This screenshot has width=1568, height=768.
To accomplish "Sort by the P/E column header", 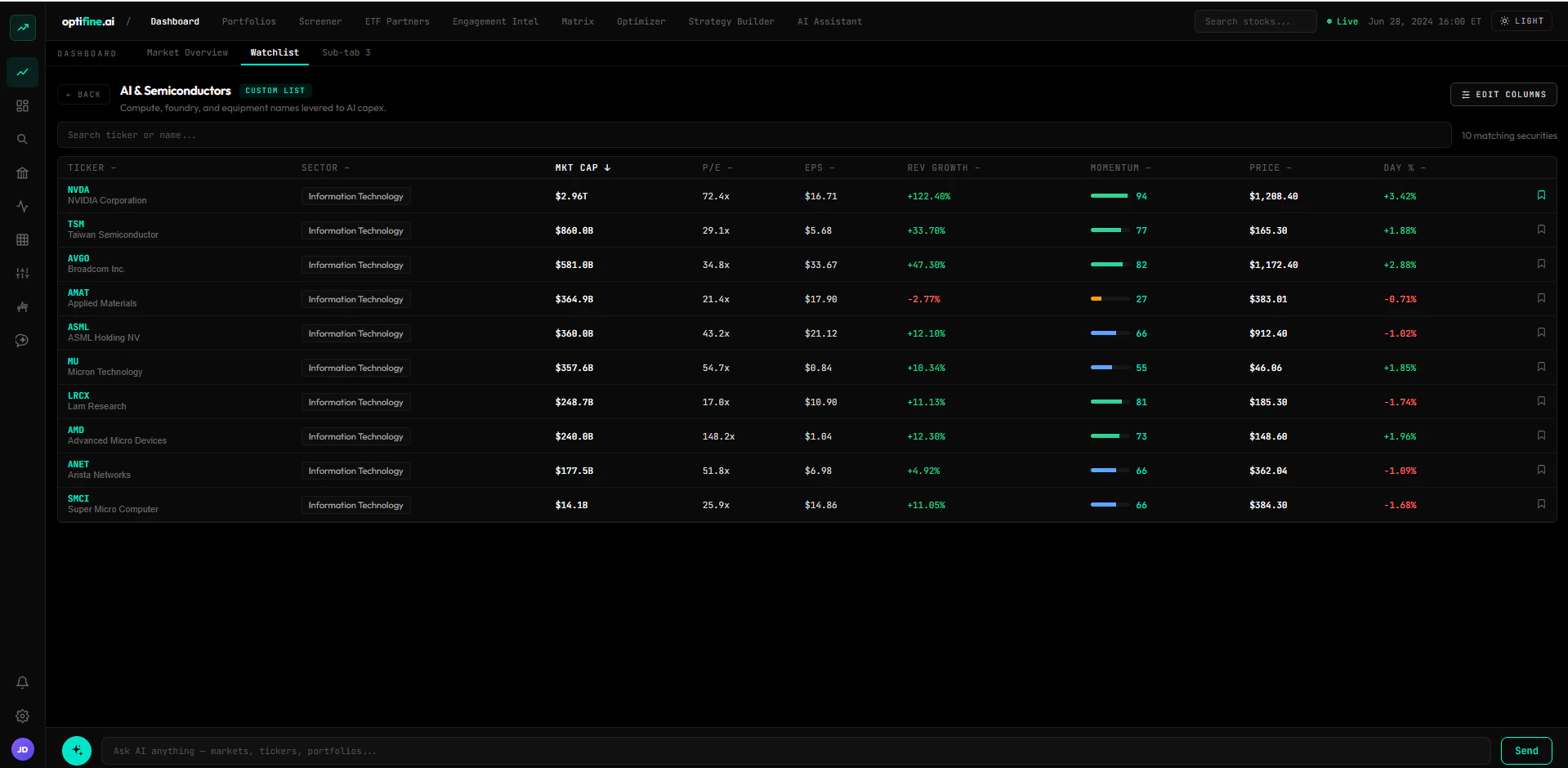I will click(x=717, y=167).
